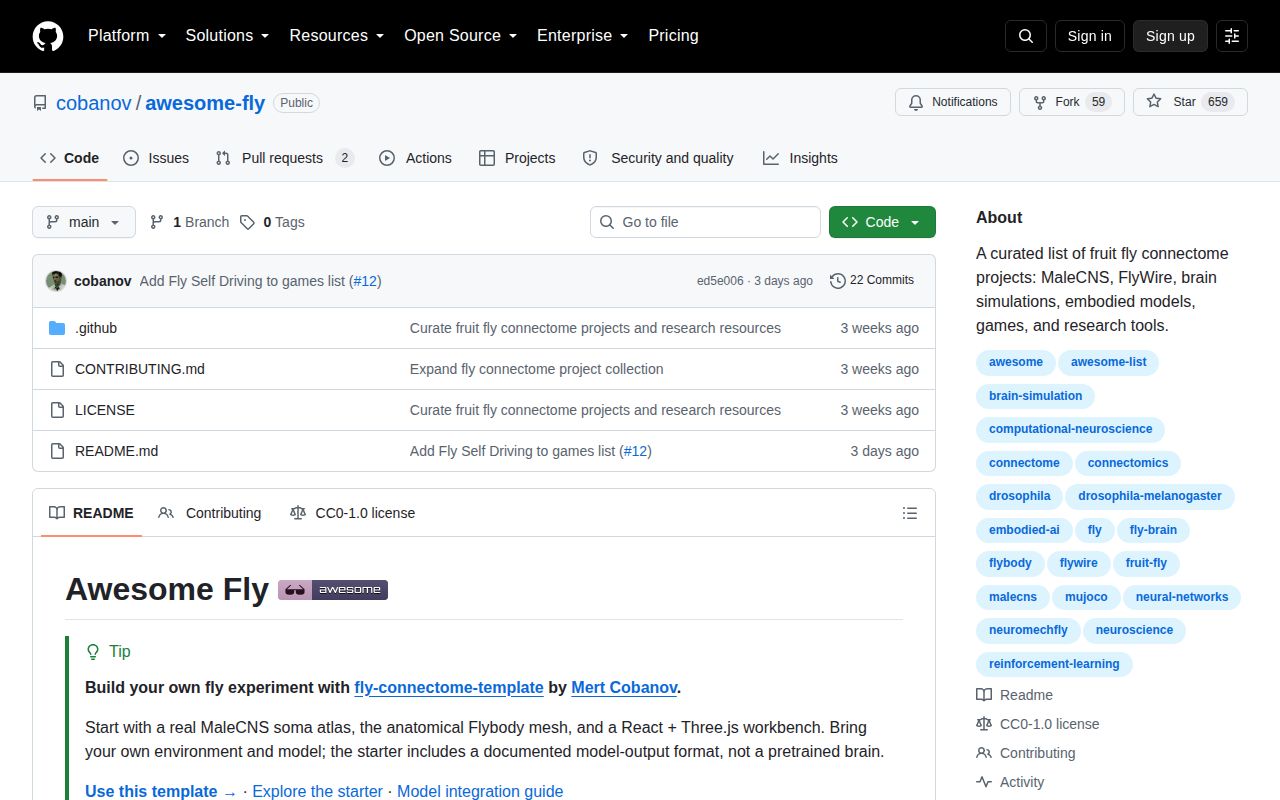
Task: Open the 0 Tags link
Action: click(272, 222)
